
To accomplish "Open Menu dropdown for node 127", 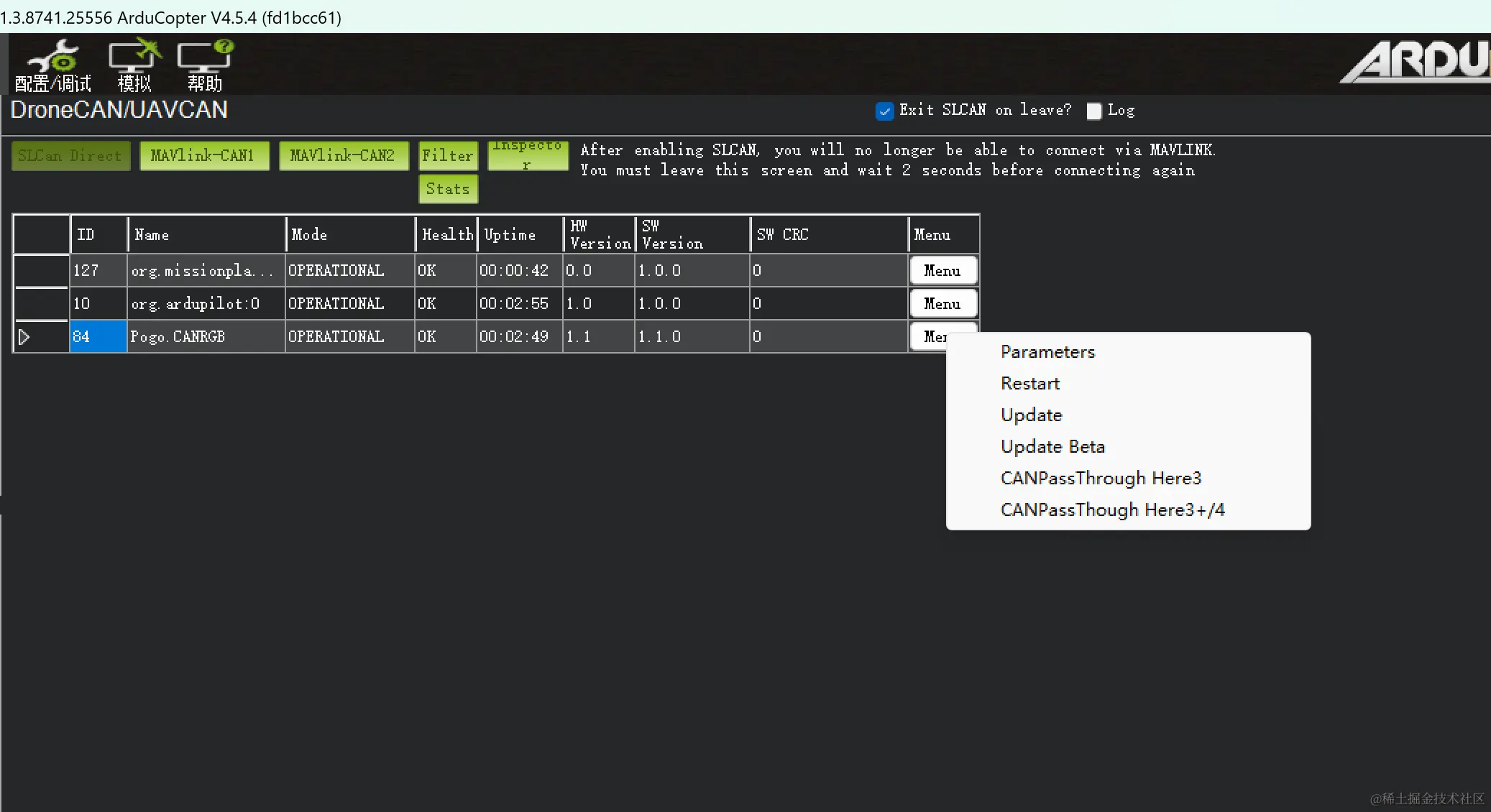I will pyautogui.click(x=942, y=271).
